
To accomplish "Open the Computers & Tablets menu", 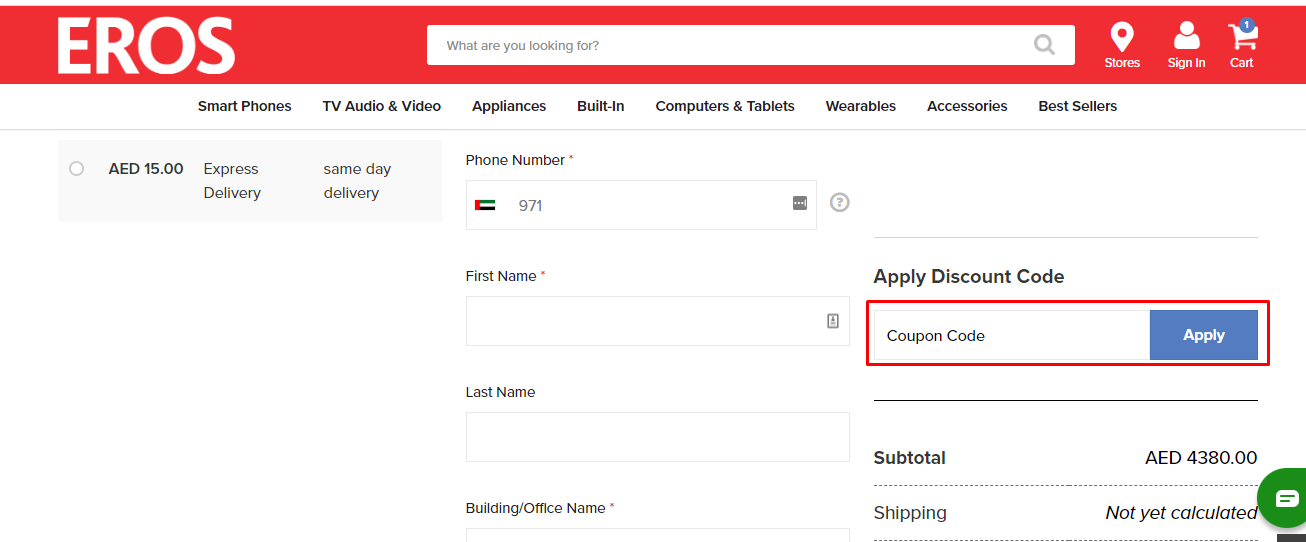I will 725,106.
